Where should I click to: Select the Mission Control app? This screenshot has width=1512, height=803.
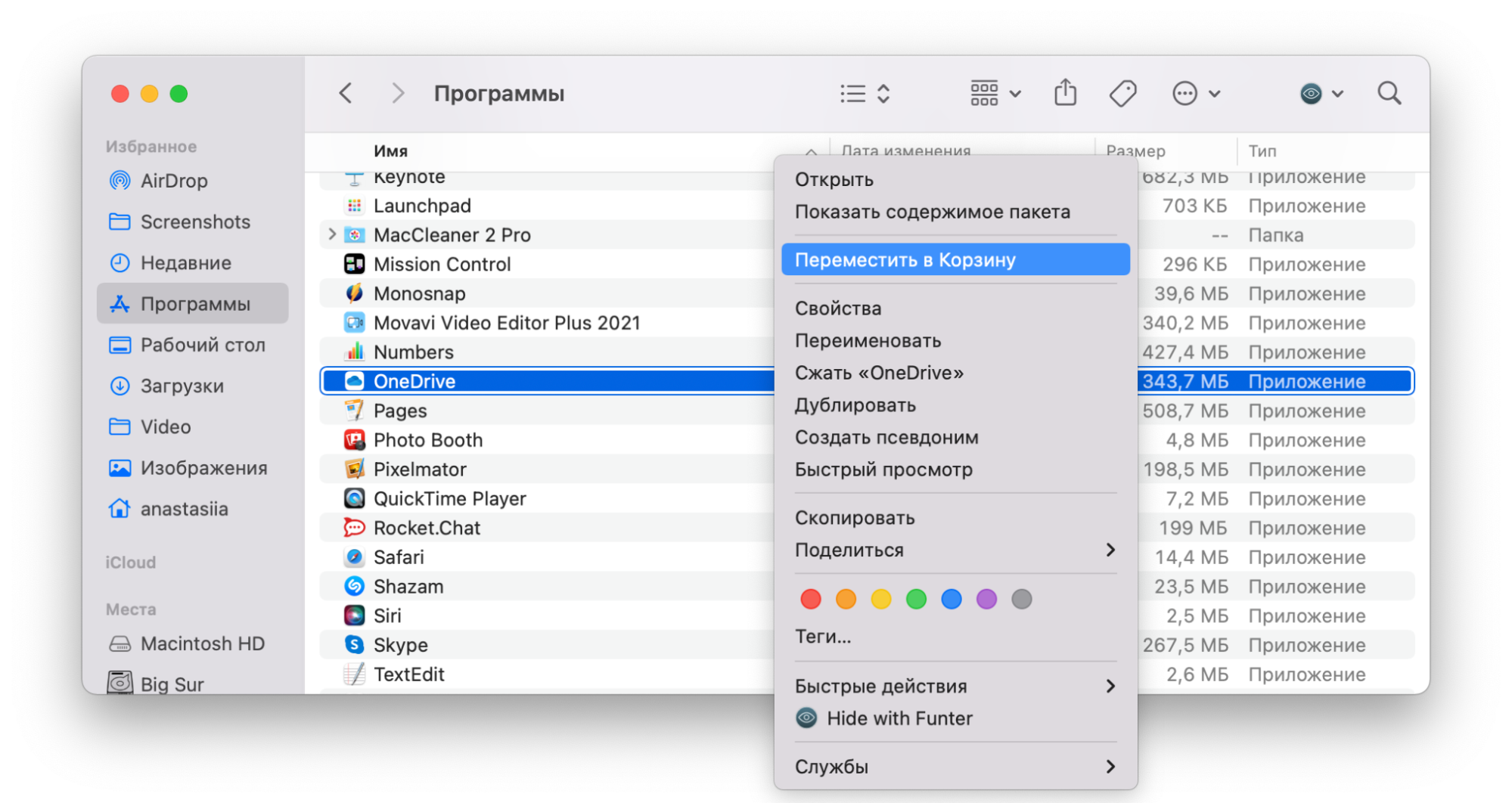[548, 264]
